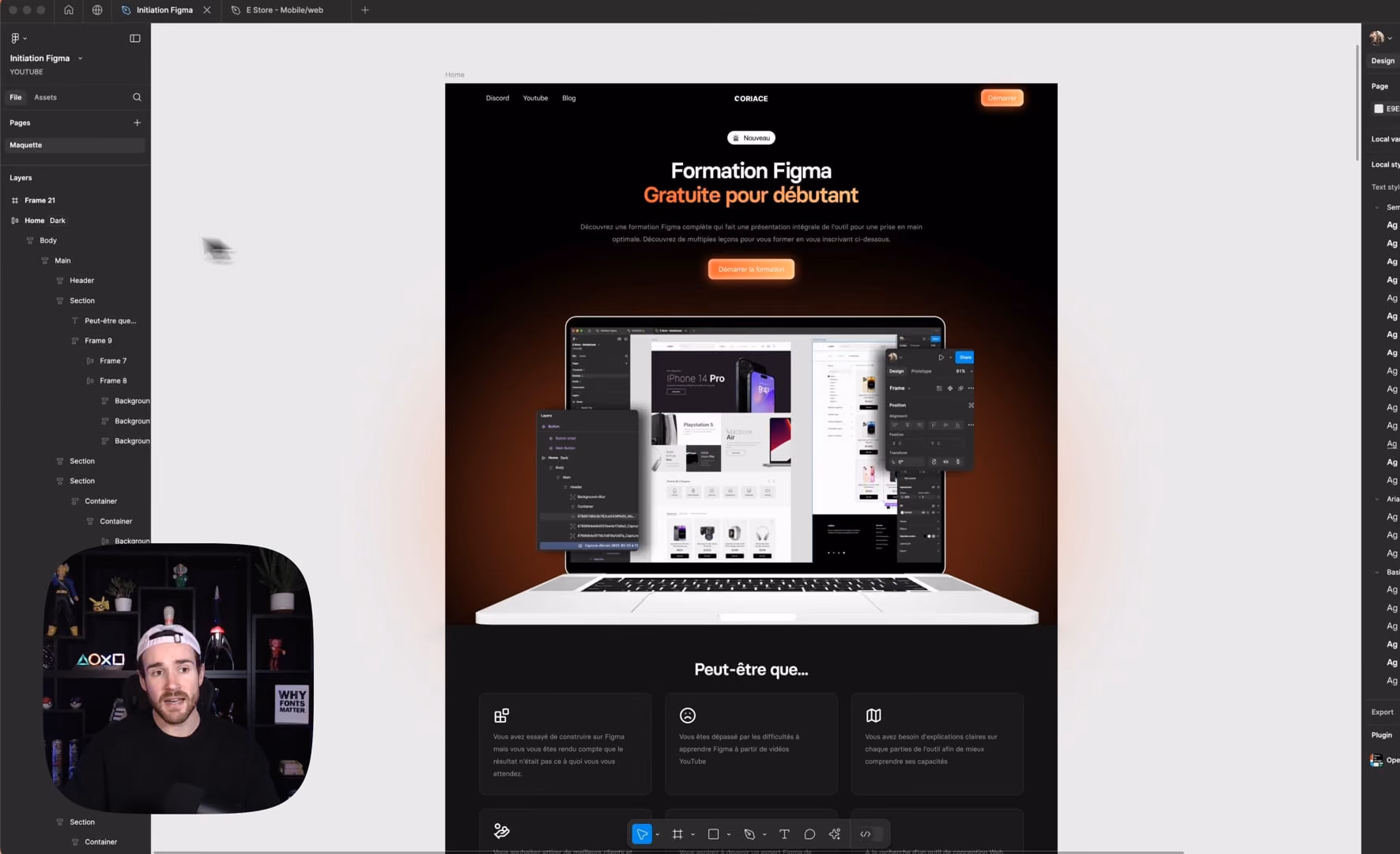Click the webcam video overlay
Image resolution: width=1400 pixels, height=854 pixels.
click(179, 678)
